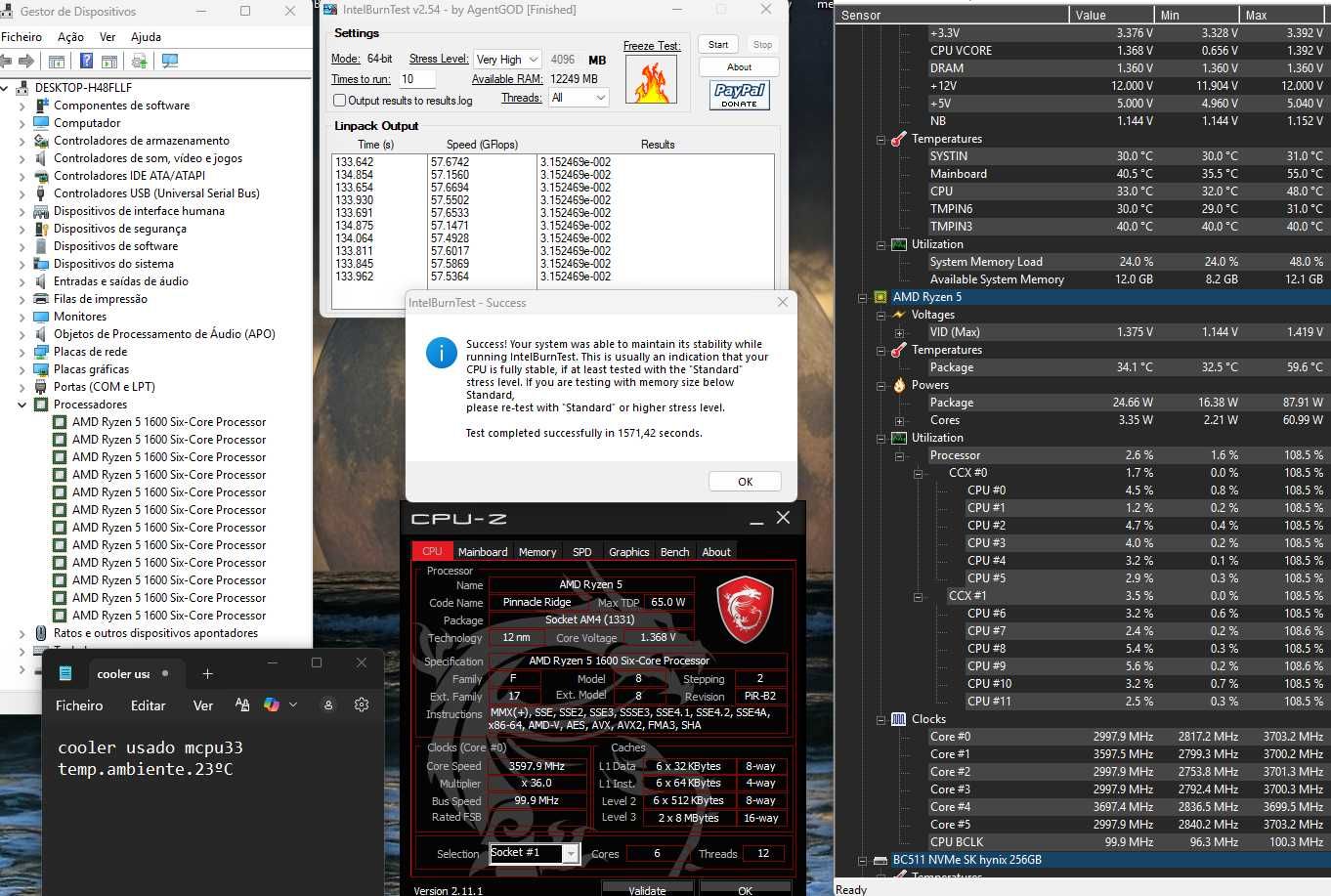Click the Powers flame icon in HWMonitor
Screen dimensions: 1331x896
[x=898, y=385]
